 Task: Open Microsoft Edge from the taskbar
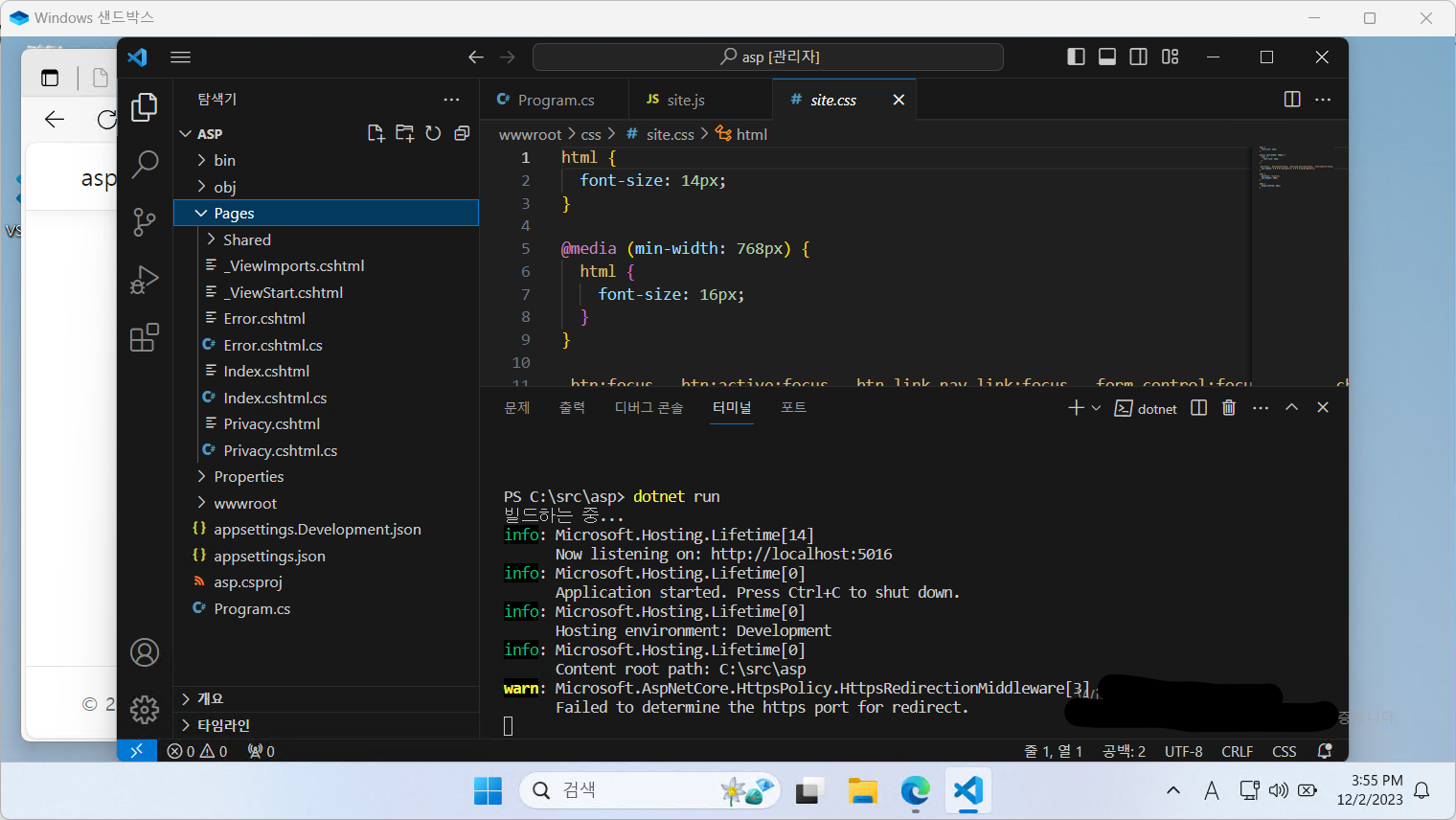point(916,790)
